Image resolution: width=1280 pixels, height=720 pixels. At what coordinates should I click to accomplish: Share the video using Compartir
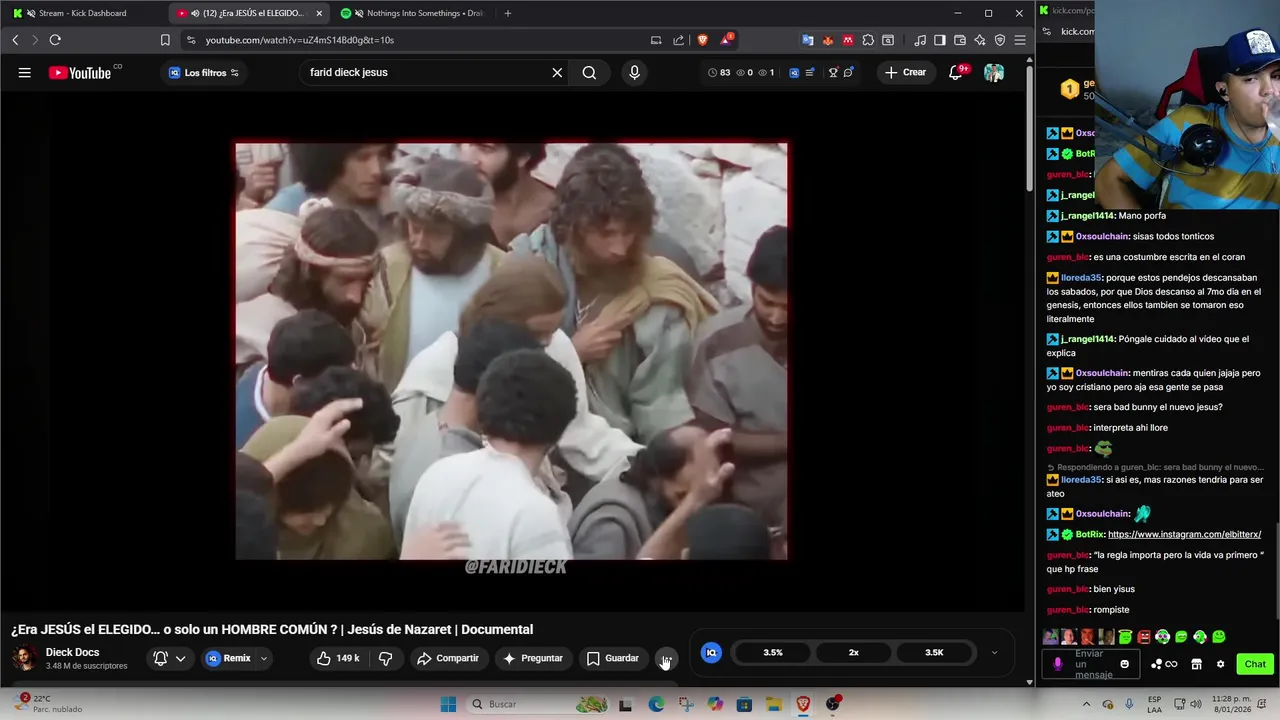tap(447, 658)
